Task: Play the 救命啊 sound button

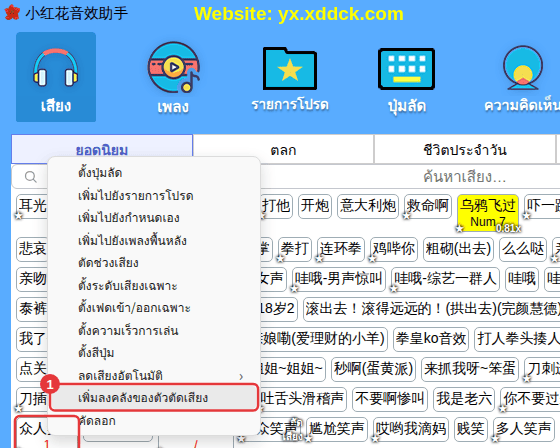Action: point(428,206)
